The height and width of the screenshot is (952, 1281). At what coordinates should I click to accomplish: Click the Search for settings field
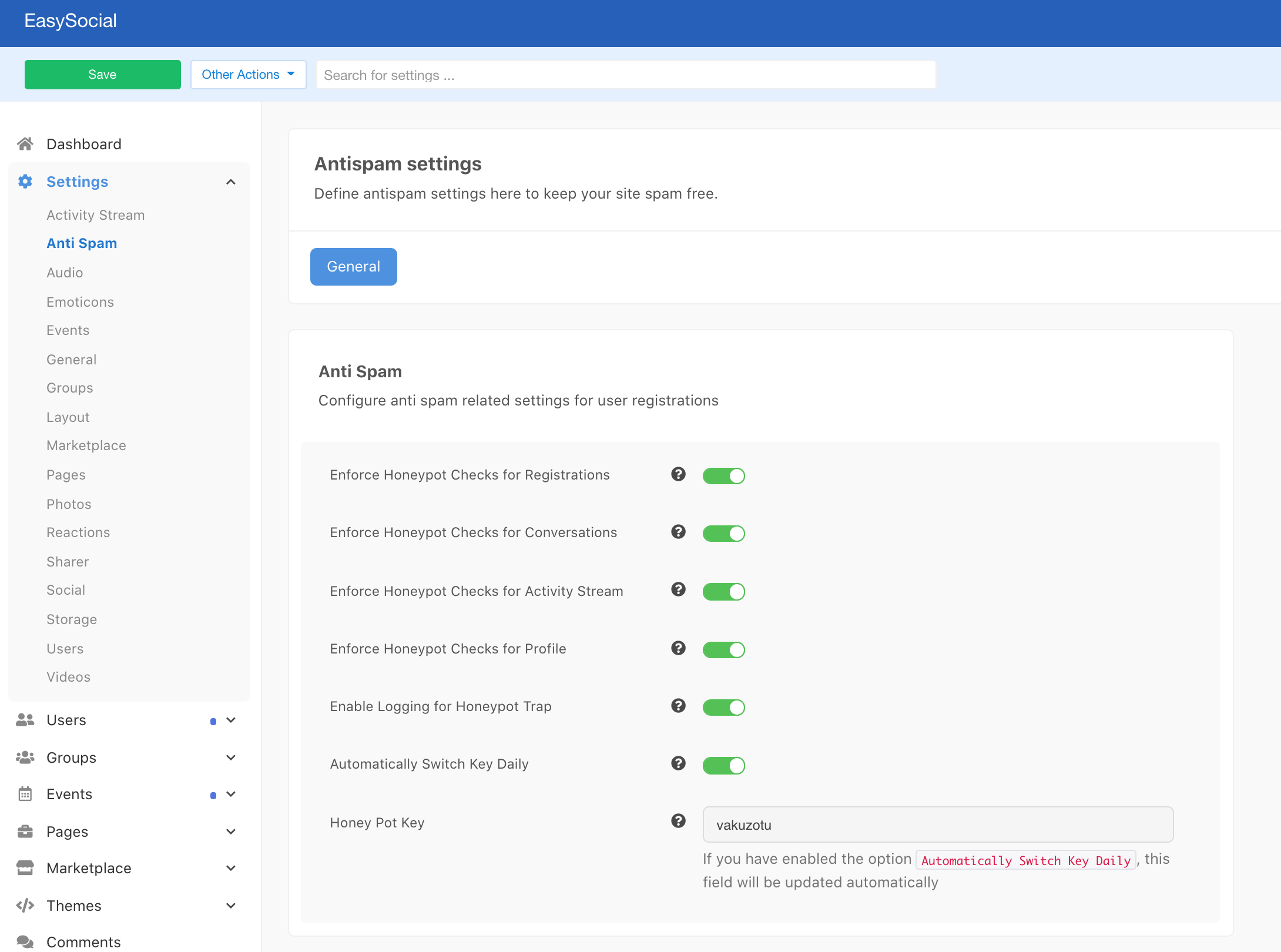[626, 75]
